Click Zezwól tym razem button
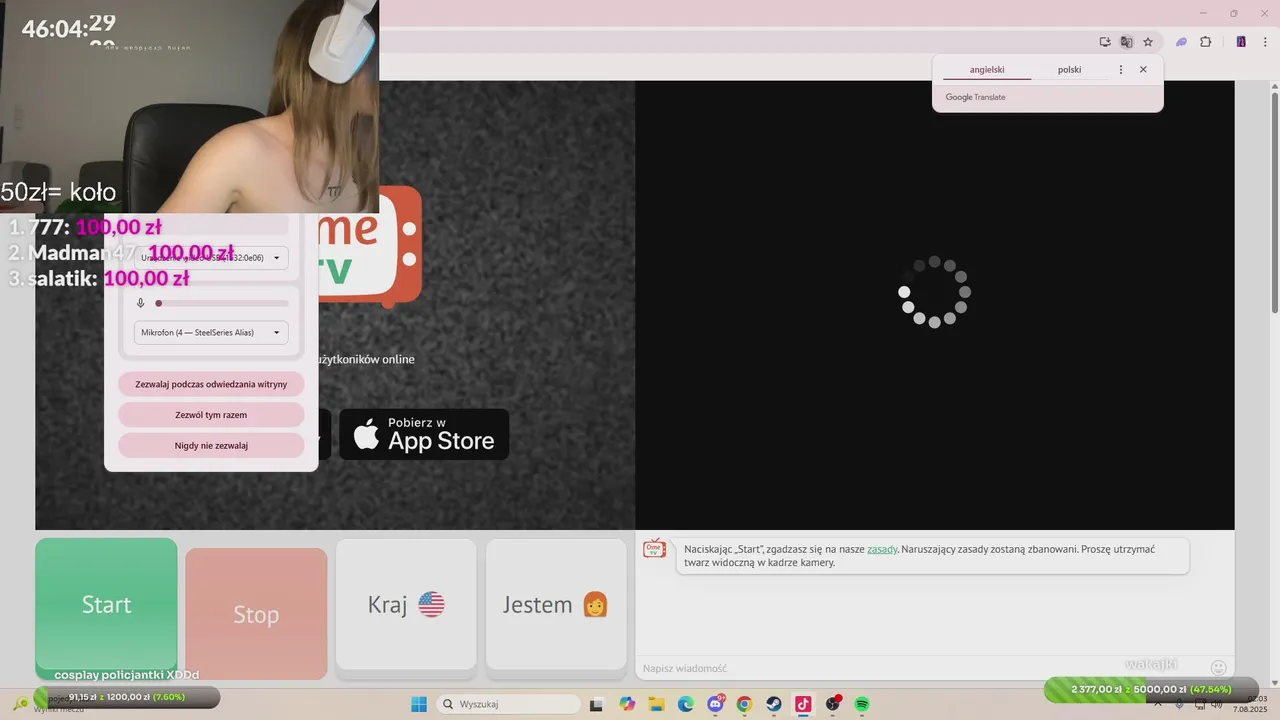This screenshot has height=720, width=1280. (211, 415)
